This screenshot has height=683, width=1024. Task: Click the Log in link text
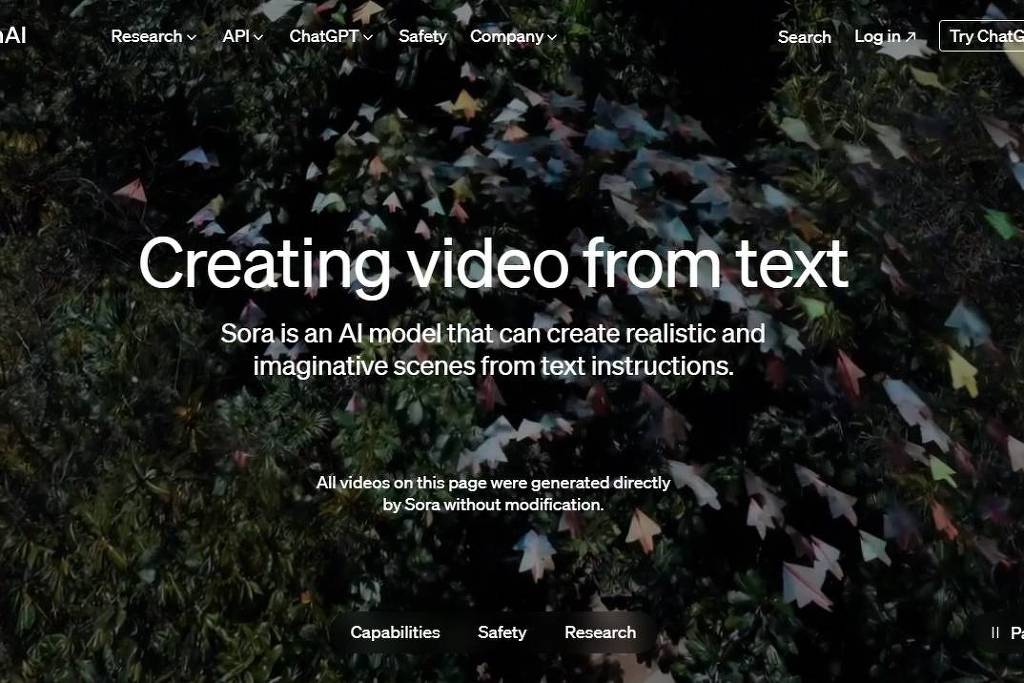click(877, 36)
